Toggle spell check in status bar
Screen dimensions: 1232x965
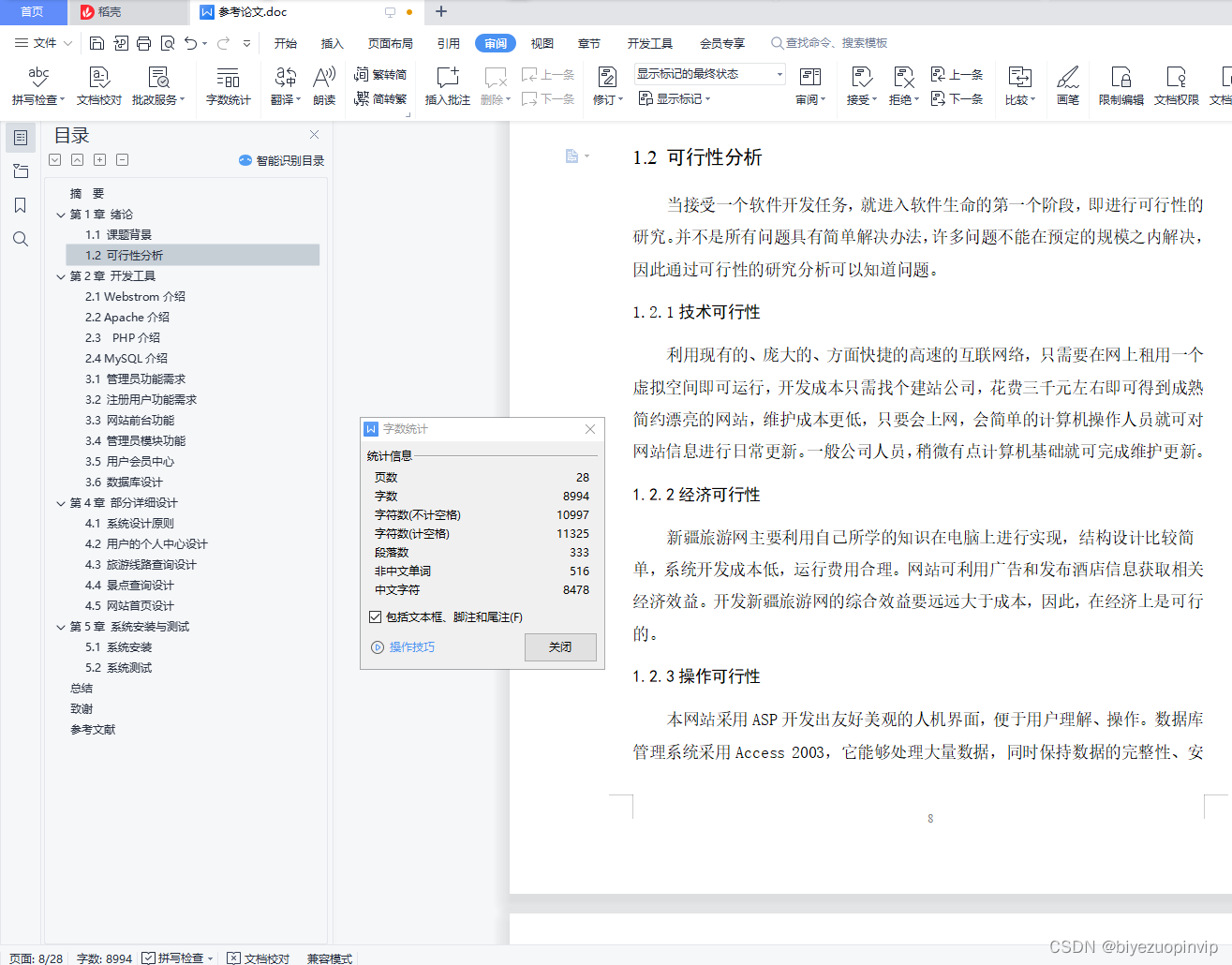click(178, 958)
